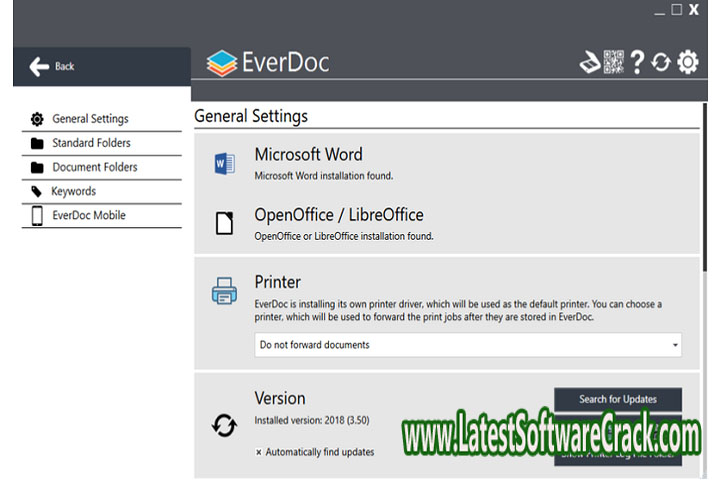Open the QR code icon
Viewport: 720px width, 480px height.
[613, 63]
